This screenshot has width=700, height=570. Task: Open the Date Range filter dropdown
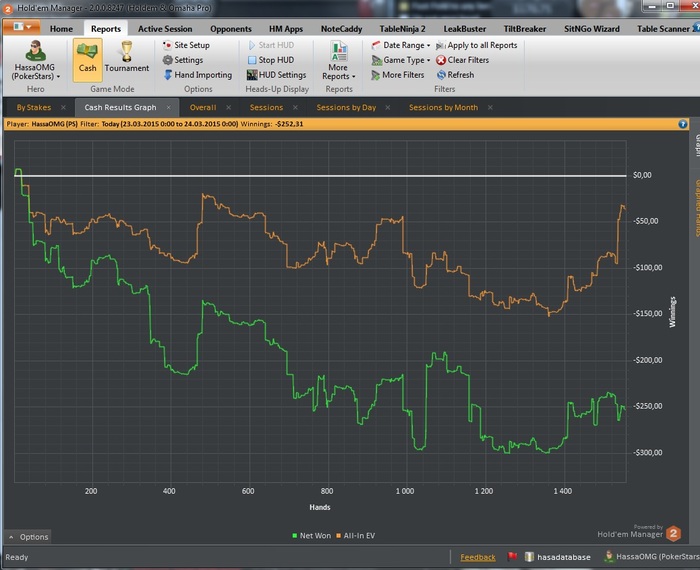(x=401, y=45)
